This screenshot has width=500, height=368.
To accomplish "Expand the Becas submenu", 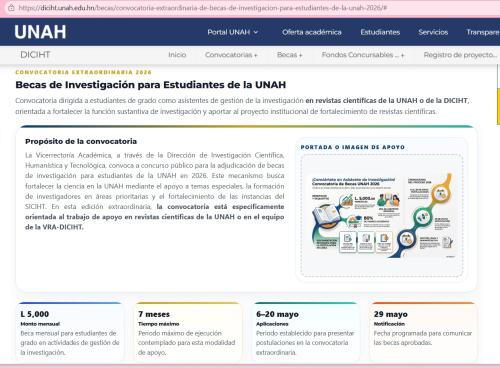I will point(289,55).
